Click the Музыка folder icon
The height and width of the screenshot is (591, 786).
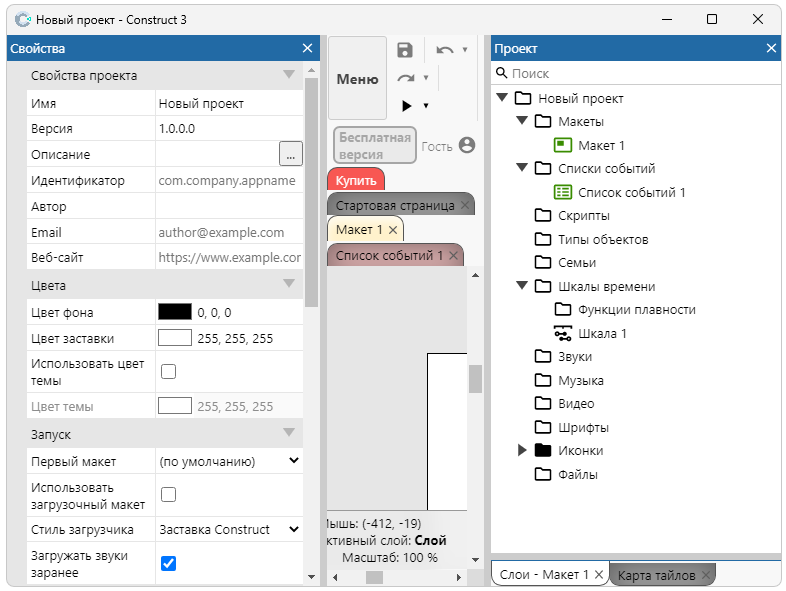543,380
